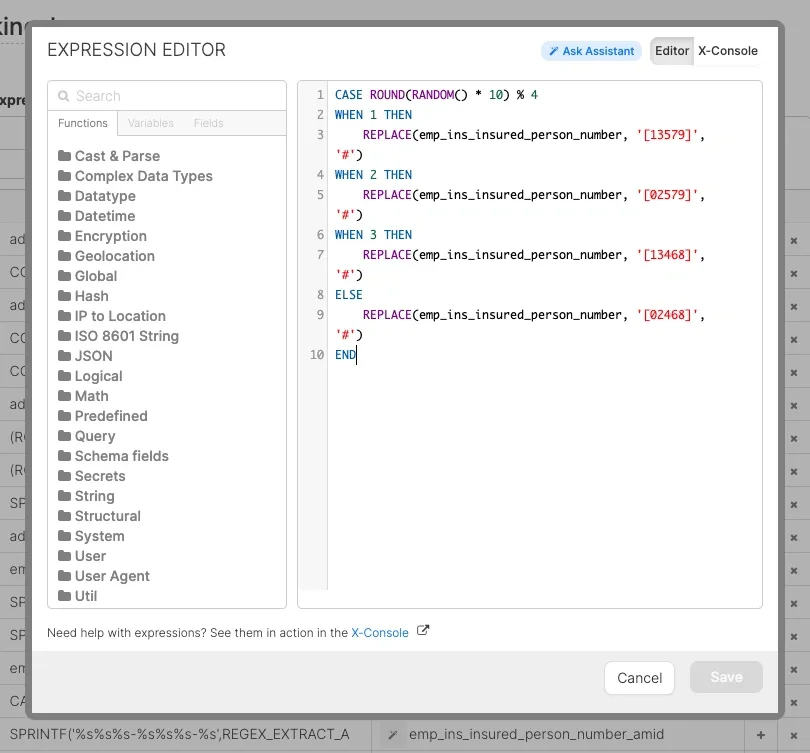Open the User folder

point(82,556)
